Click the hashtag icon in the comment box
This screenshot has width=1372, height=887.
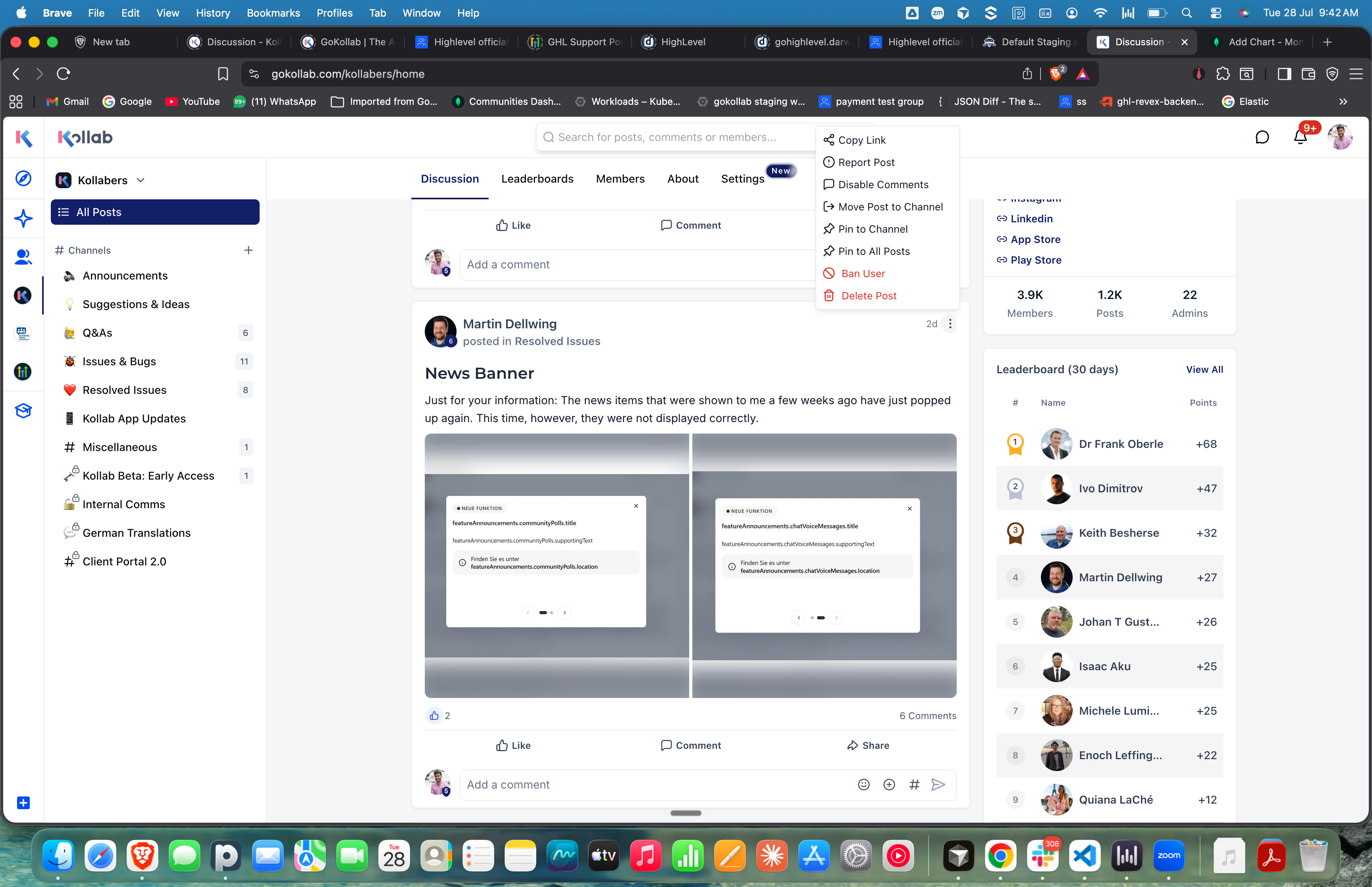914,785
